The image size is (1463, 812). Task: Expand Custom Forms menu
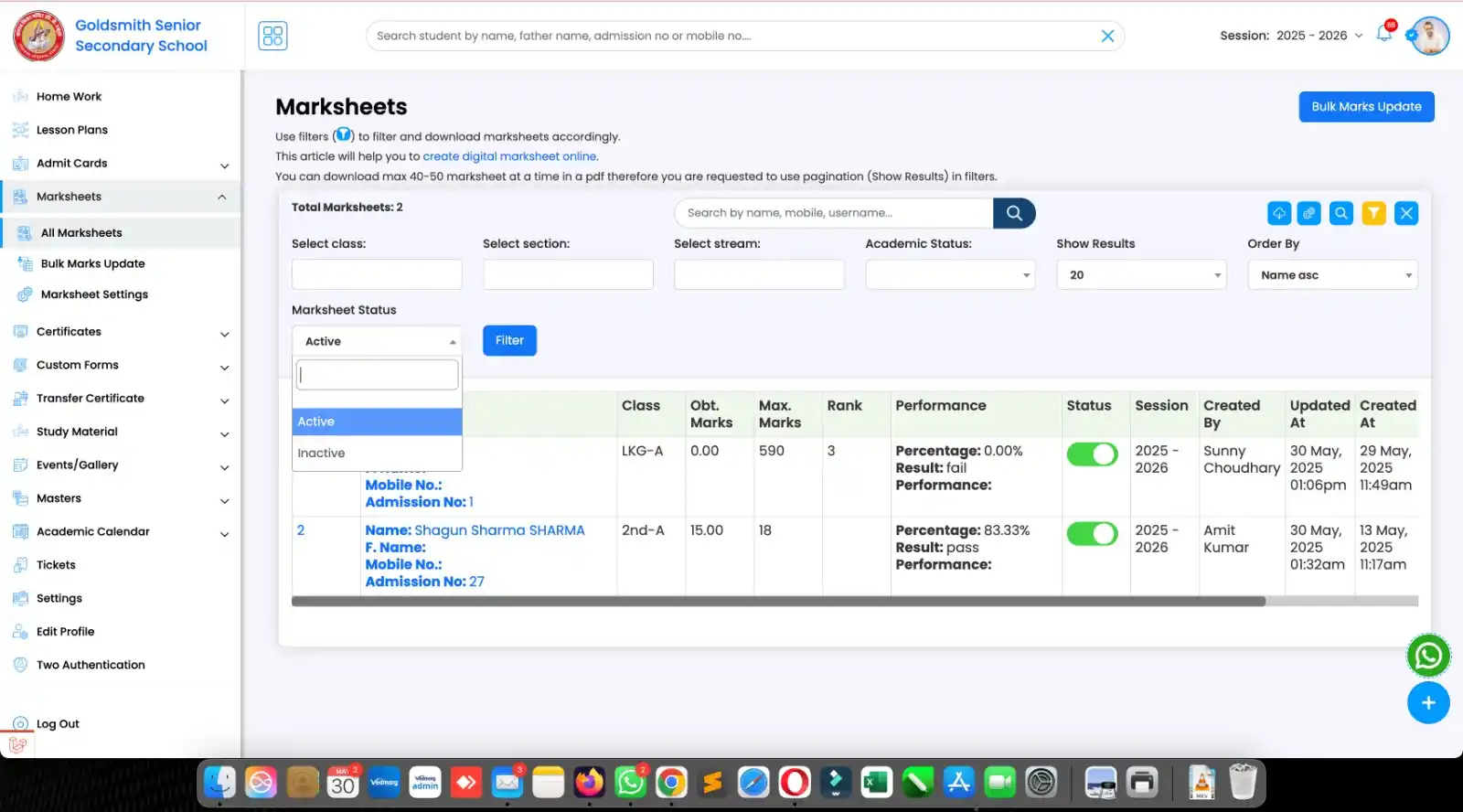pos(224,367)
